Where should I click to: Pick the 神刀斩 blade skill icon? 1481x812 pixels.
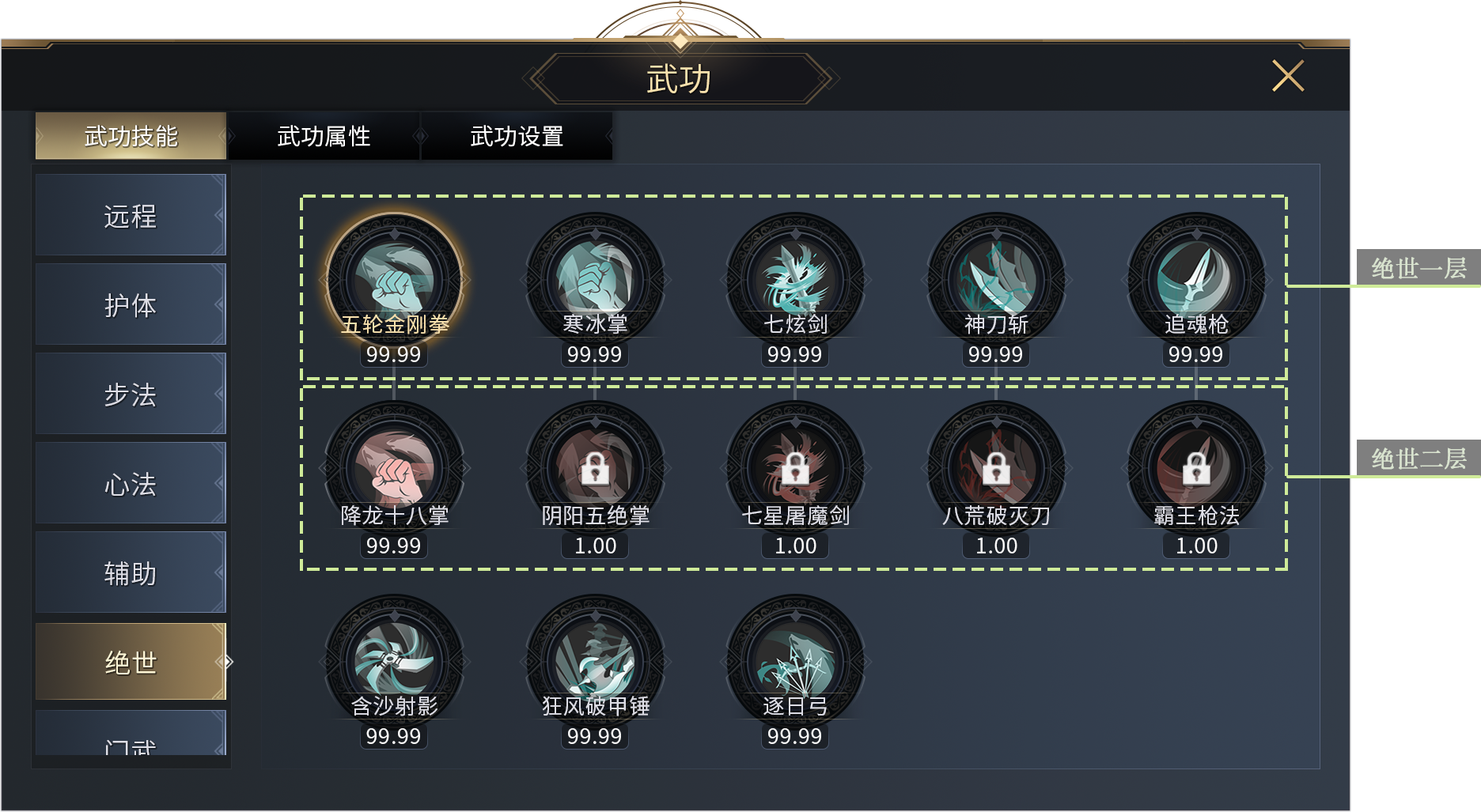[996, 280]
